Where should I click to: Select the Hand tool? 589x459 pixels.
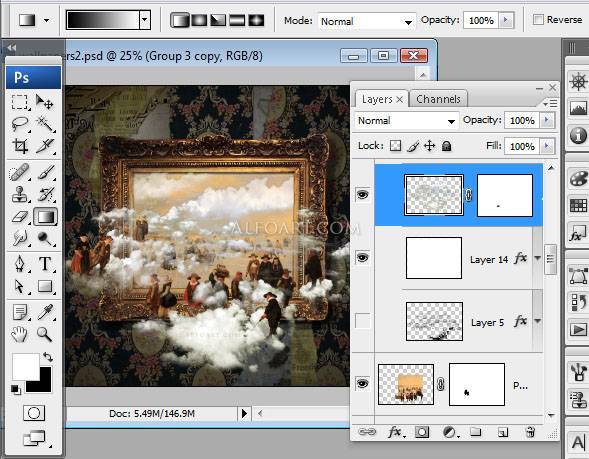19,334
